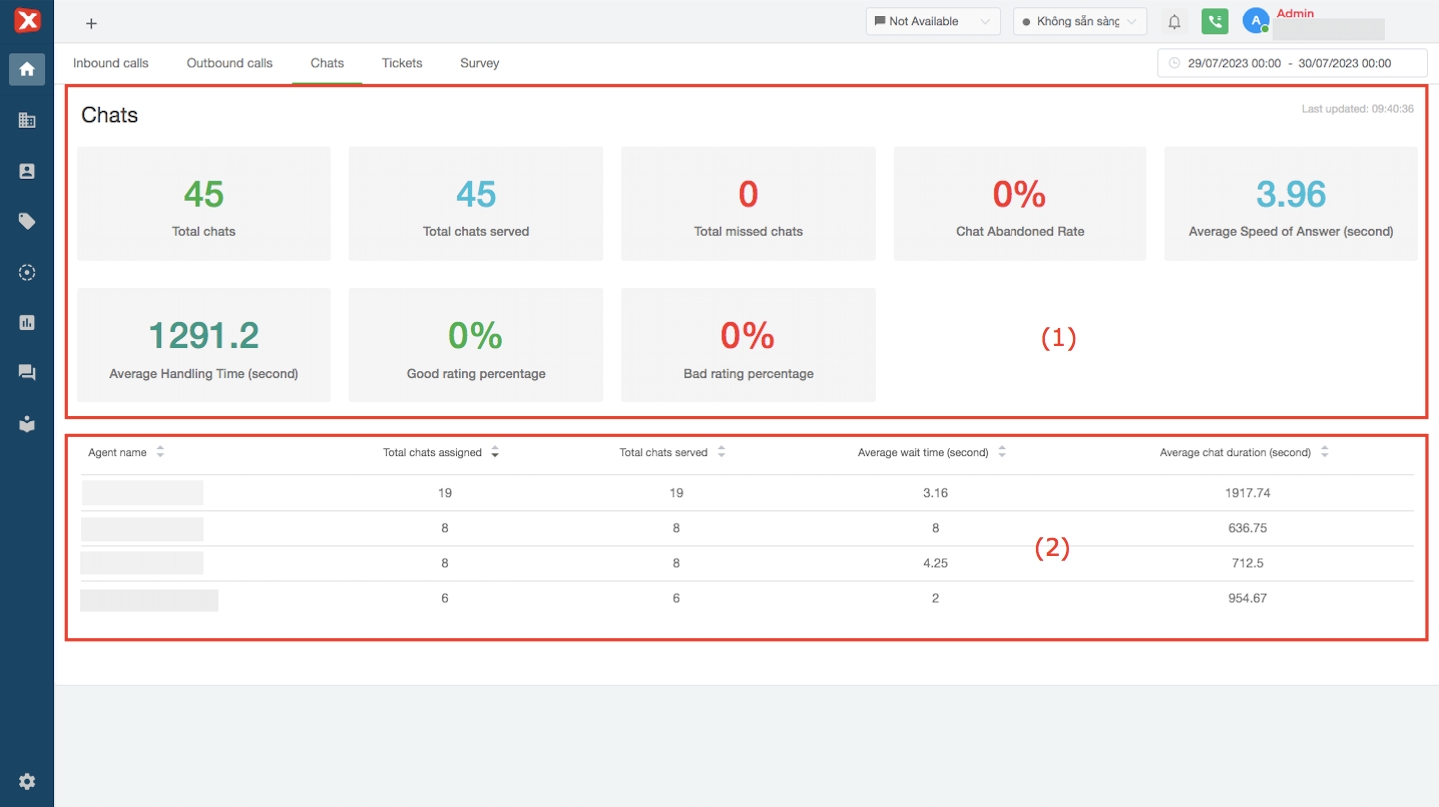
Task: Click the Admin user avatar
Action: [1255, 21]
